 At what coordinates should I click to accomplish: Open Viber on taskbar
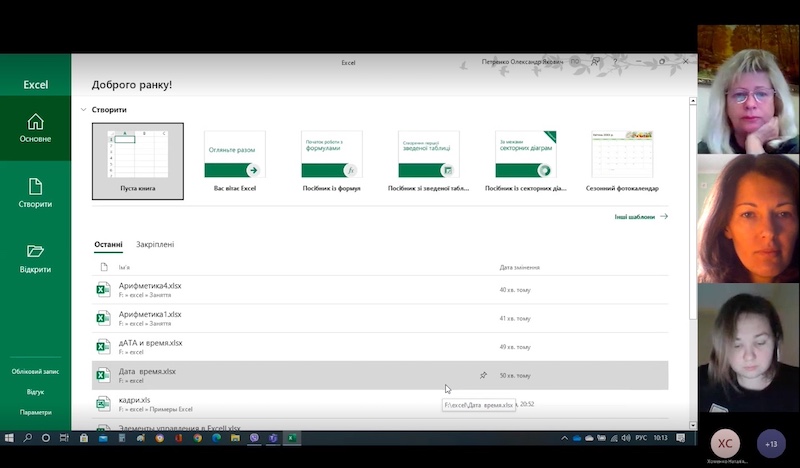click(254, 438)
